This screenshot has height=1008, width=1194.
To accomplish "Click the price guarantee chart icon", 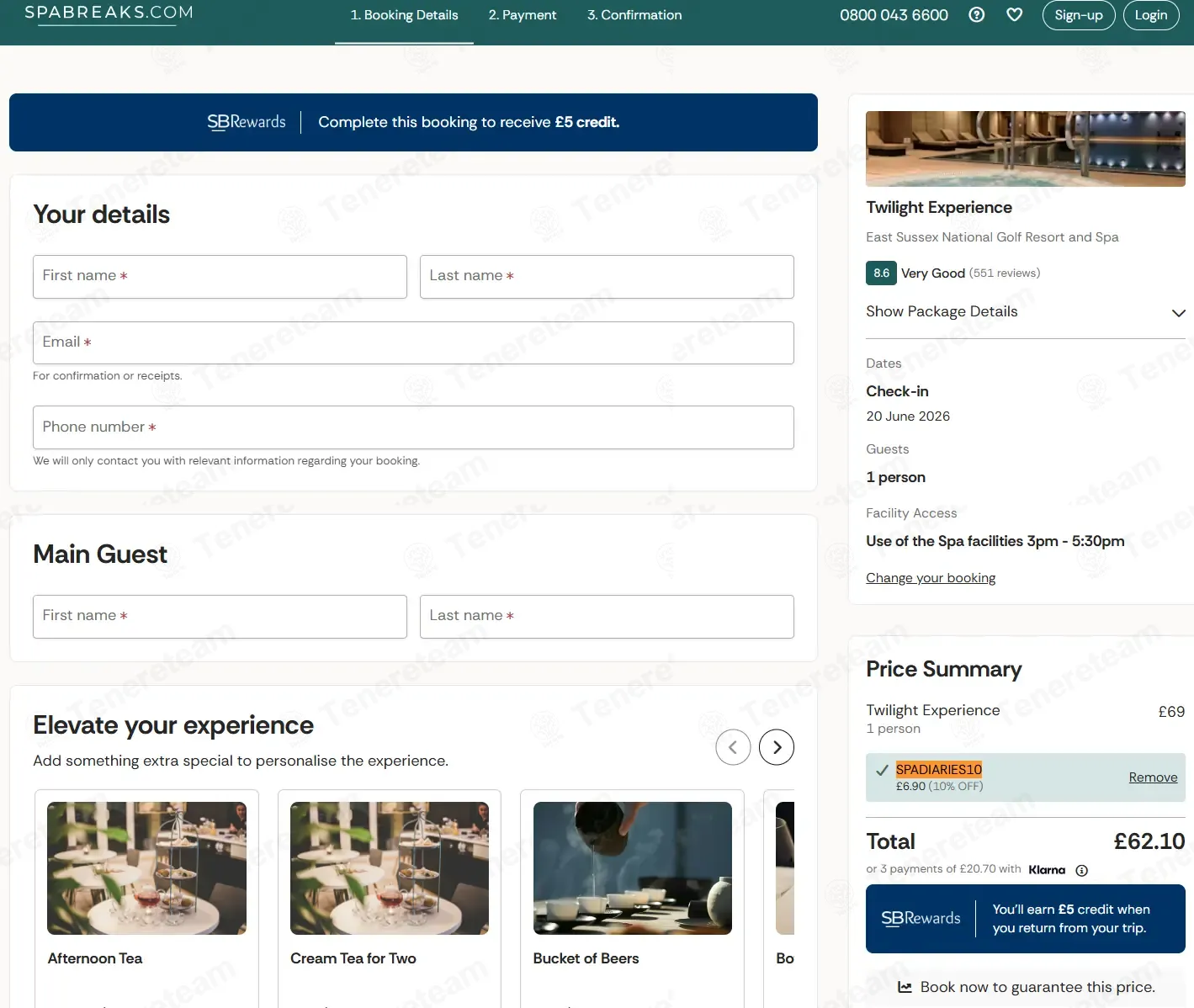I will coord(905,987).
